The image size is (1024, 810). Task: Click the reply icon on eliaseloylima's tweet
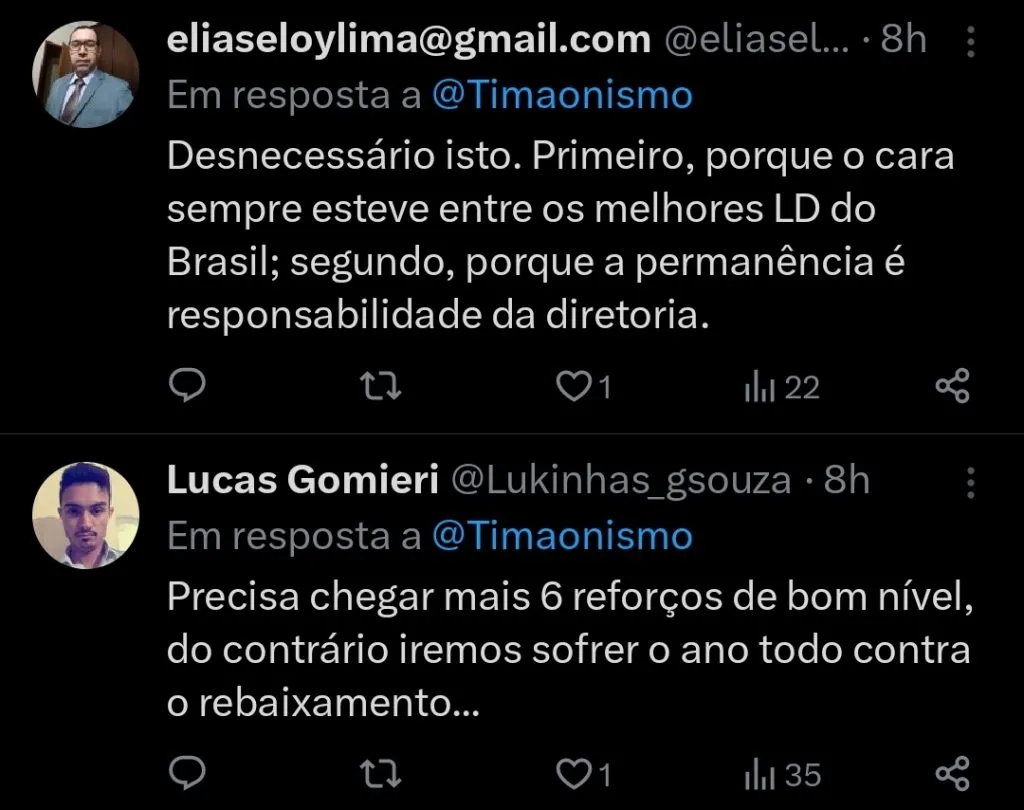point(188,385)
